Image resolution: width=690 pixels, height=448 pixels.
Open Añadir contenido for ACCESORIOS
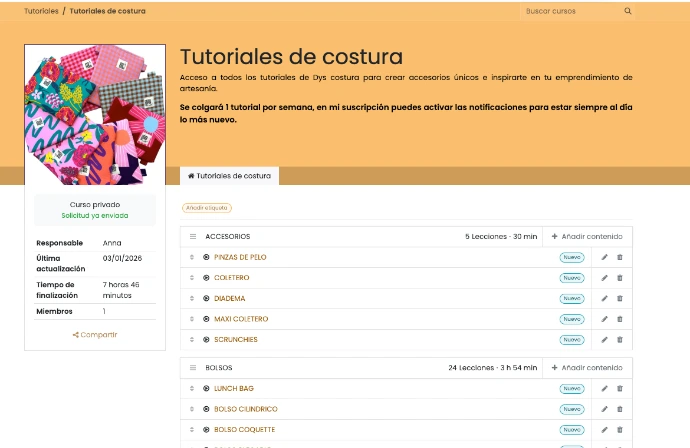(586, 237)
